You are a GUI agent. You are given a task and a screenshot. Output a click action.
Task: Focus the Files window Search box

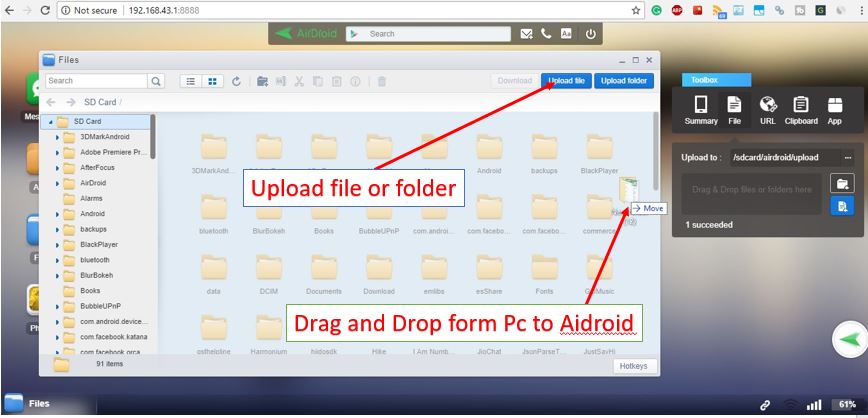(x=96, y=81)
